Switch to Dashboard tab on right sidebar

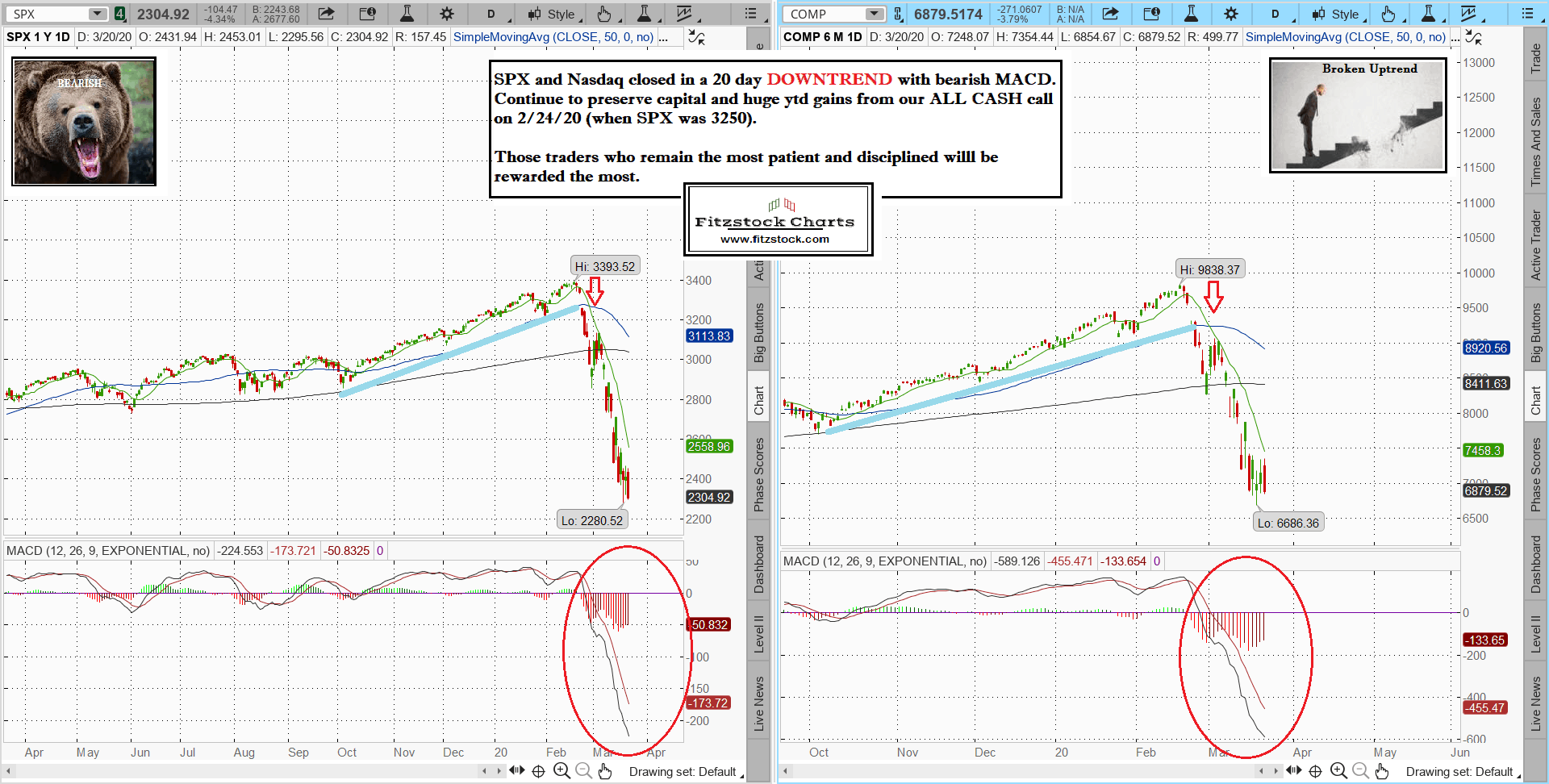click(x=1535, y=565)
